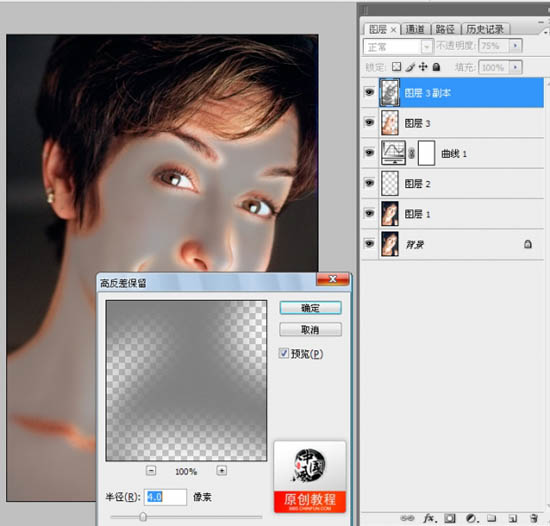Image resolution: width=550 pixels, height=526 pixels.
Task: Hide the 图层 2 layer
Action: (x=369, y=183)
